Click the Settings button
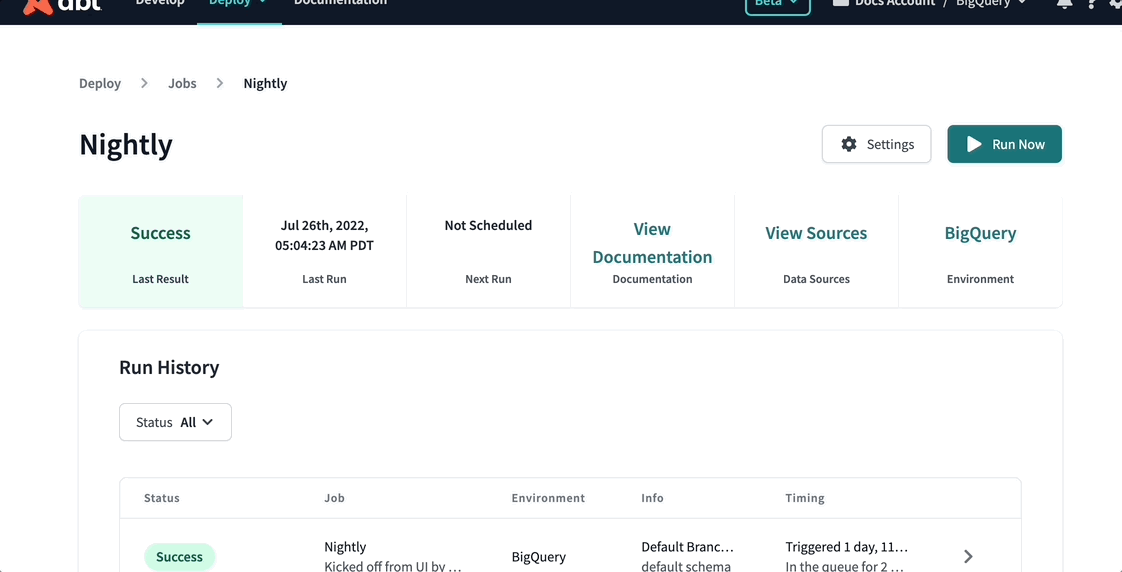Viewport: 1122px width, 572px height. [877, 144]
